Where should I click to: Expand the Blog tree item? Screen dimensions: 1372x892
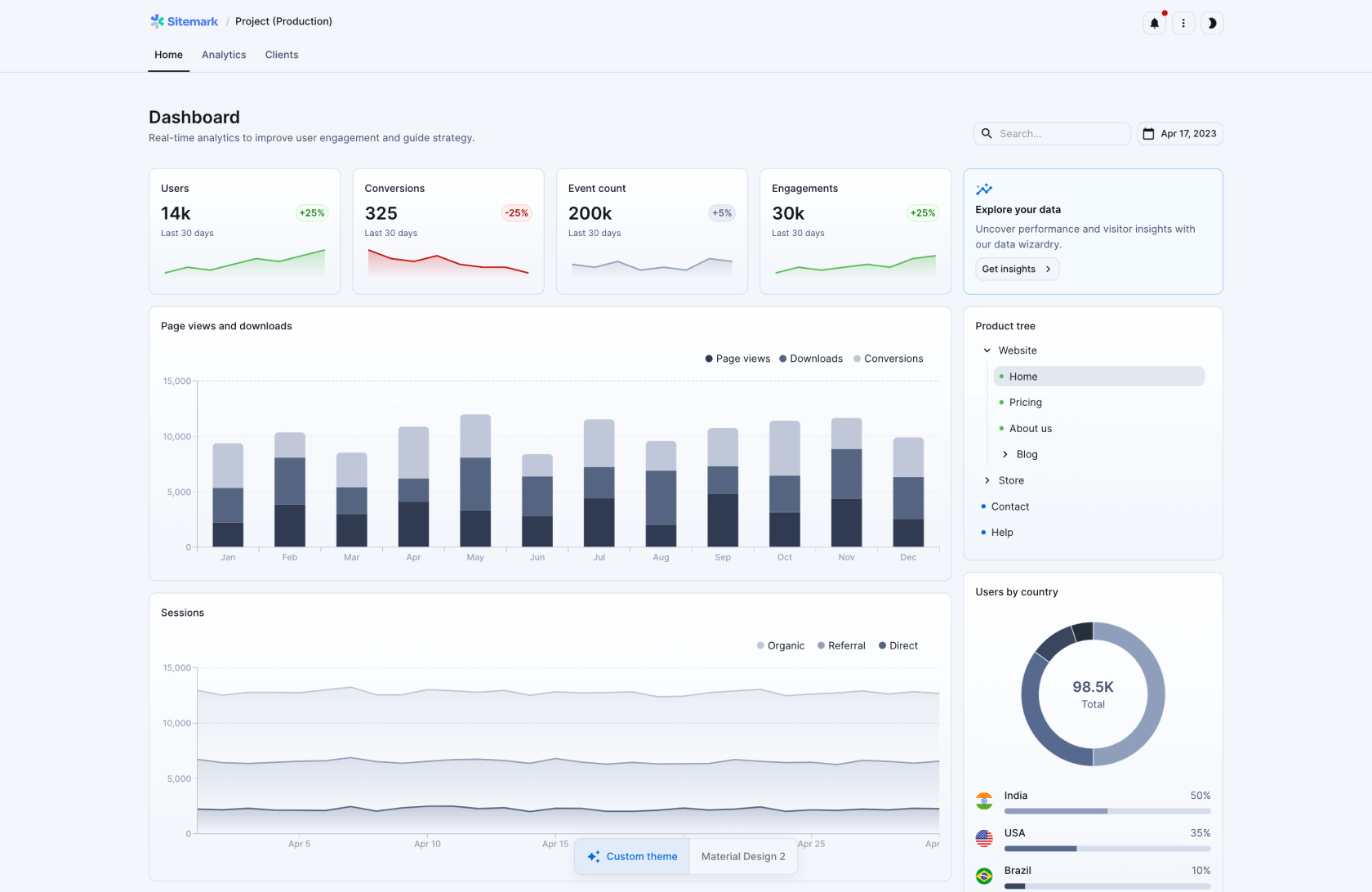(x=1005, y=454)
